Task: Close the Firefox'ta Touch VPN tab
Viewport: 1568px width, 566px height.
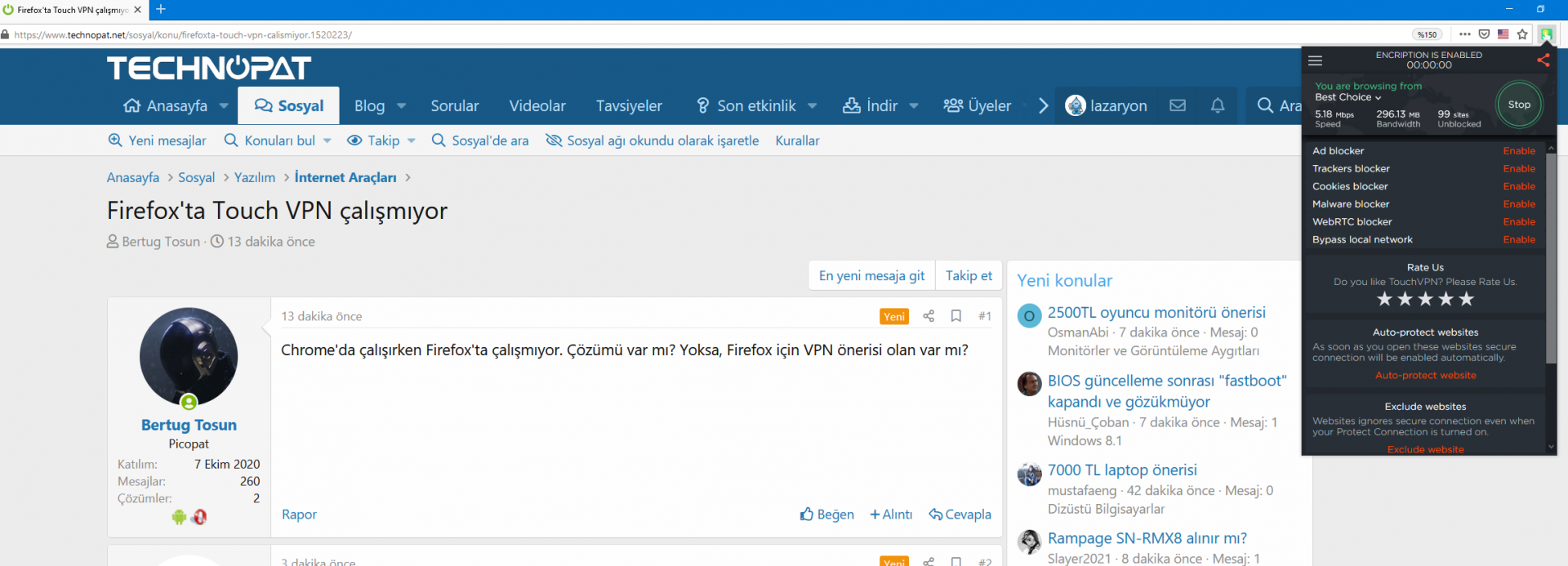Action: click(x=137, y=10)
